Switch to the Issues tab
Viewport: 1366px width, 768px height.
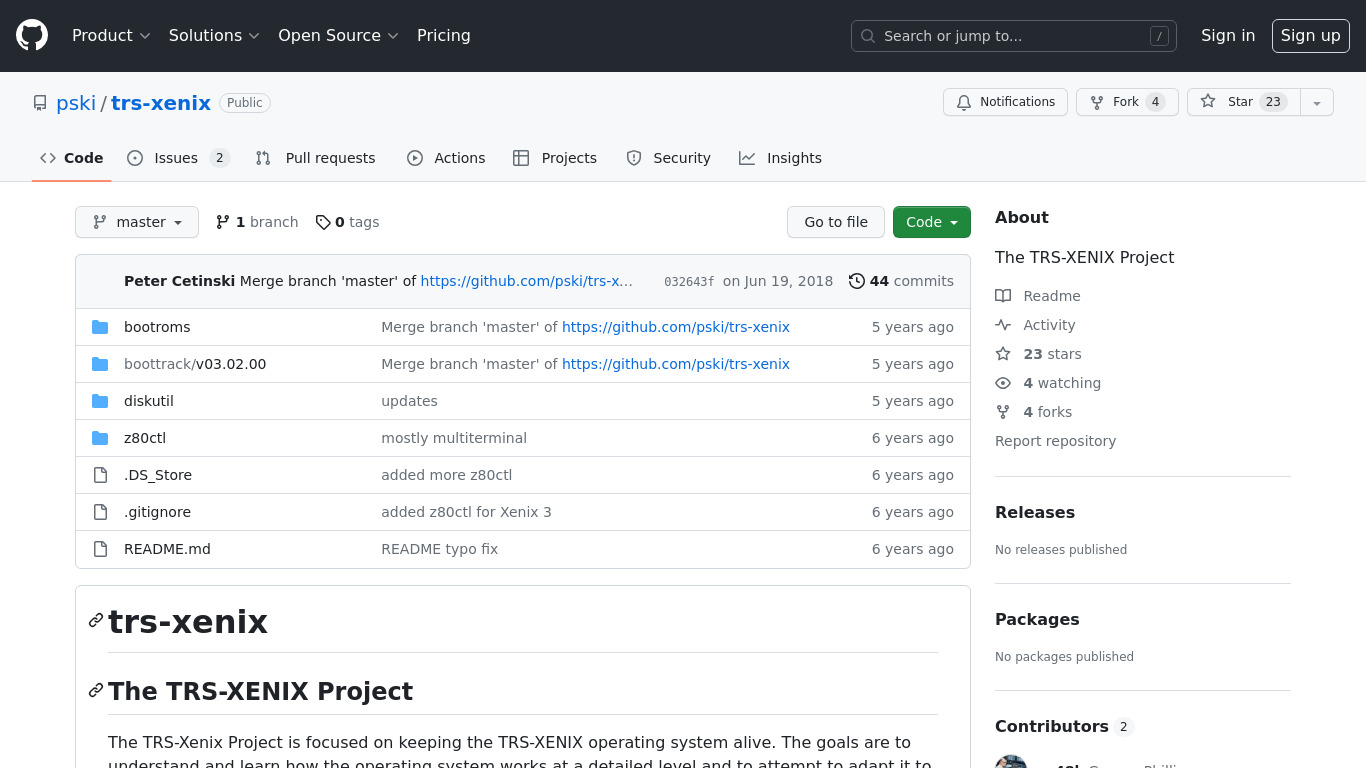point(179,158)
